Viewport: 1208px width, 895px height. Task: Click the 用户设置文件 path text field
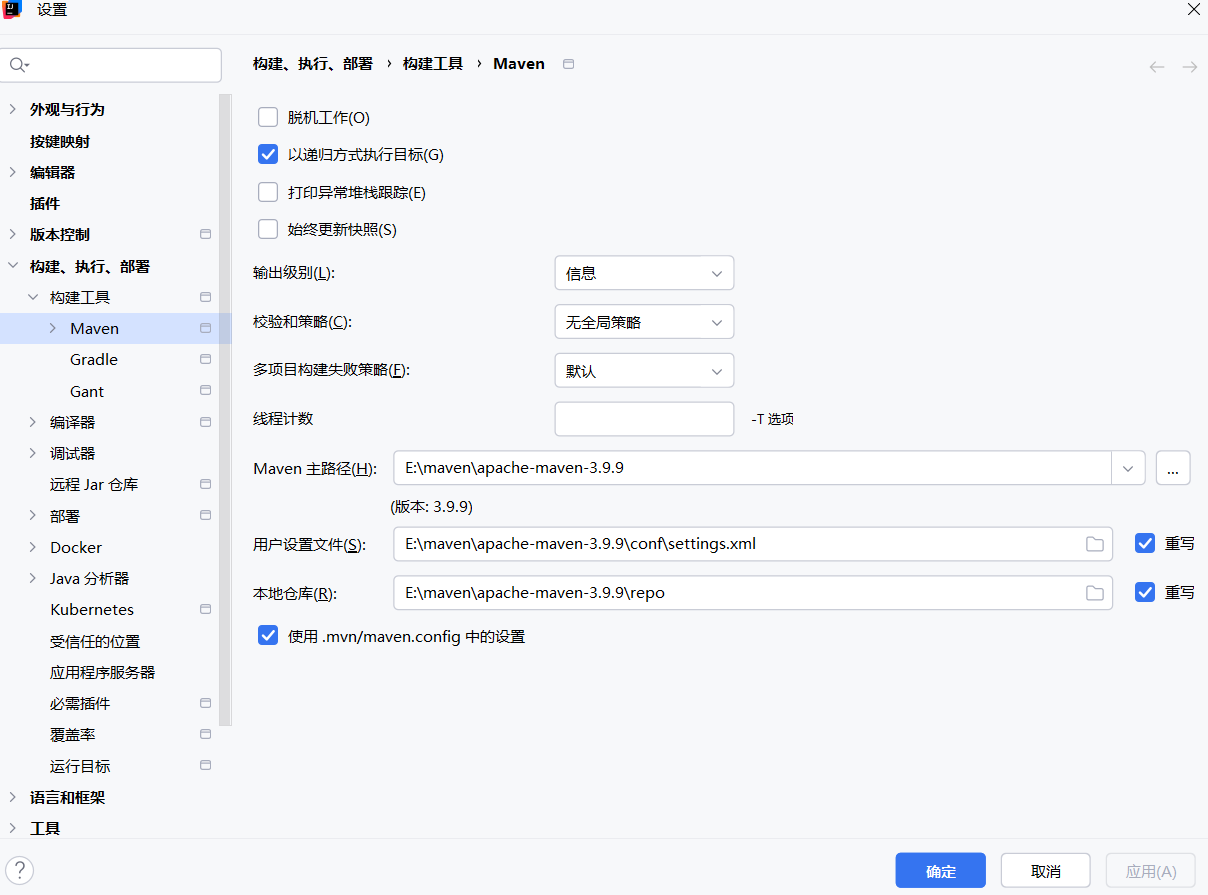click(753, 544)
